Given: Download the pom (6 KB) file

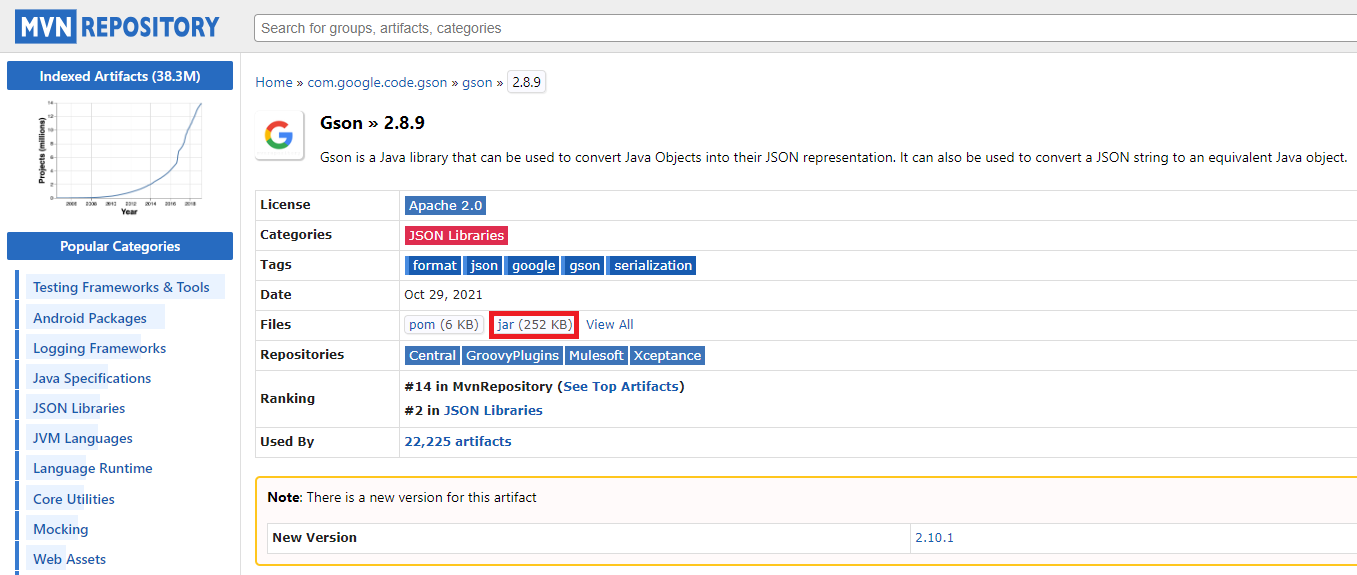Looking at the screenshot, I should point(444,324).
